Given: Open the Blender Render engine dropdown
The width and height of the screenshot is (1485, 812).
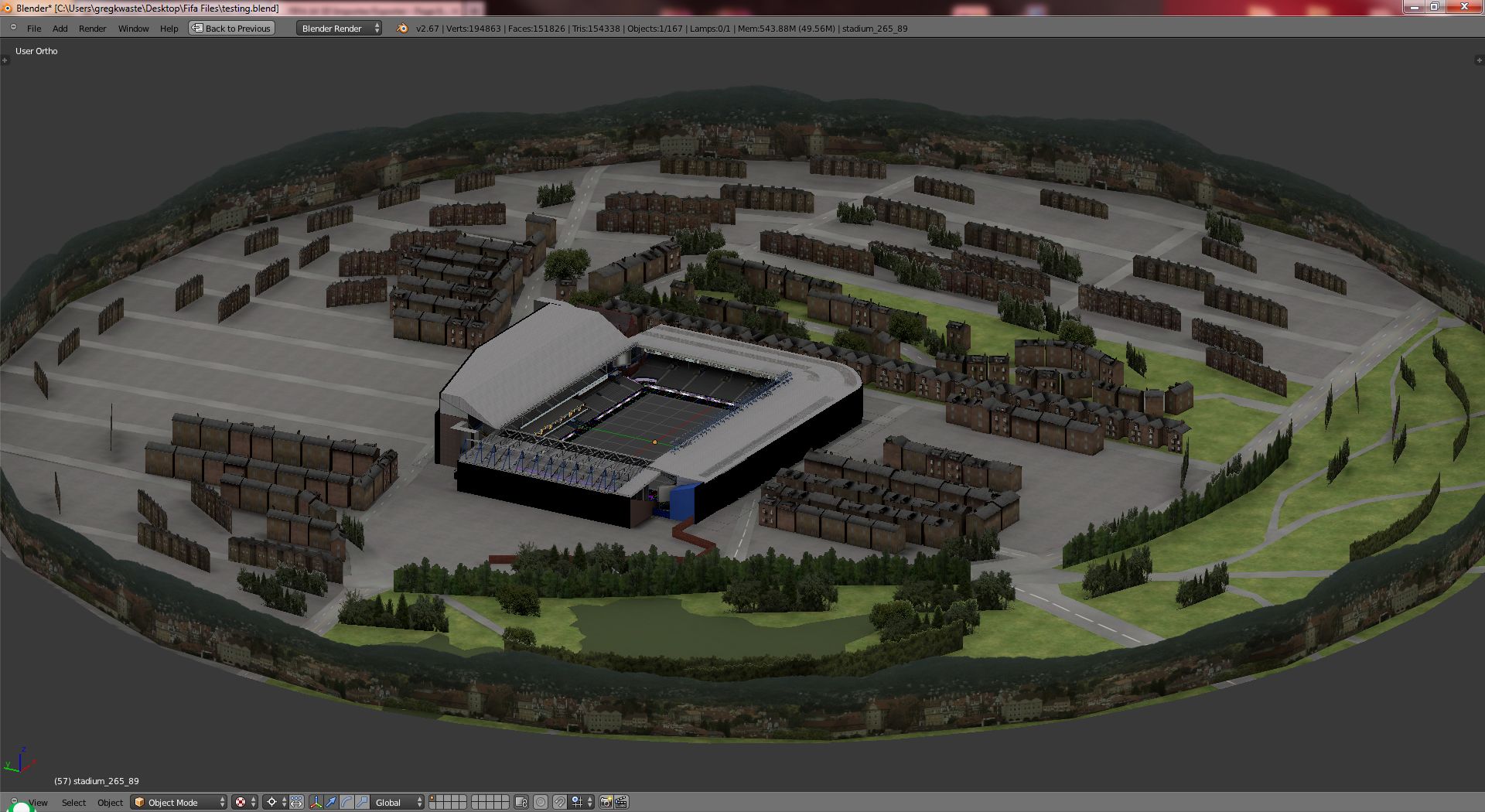Looking at the screenshot, I should [339, 29].
